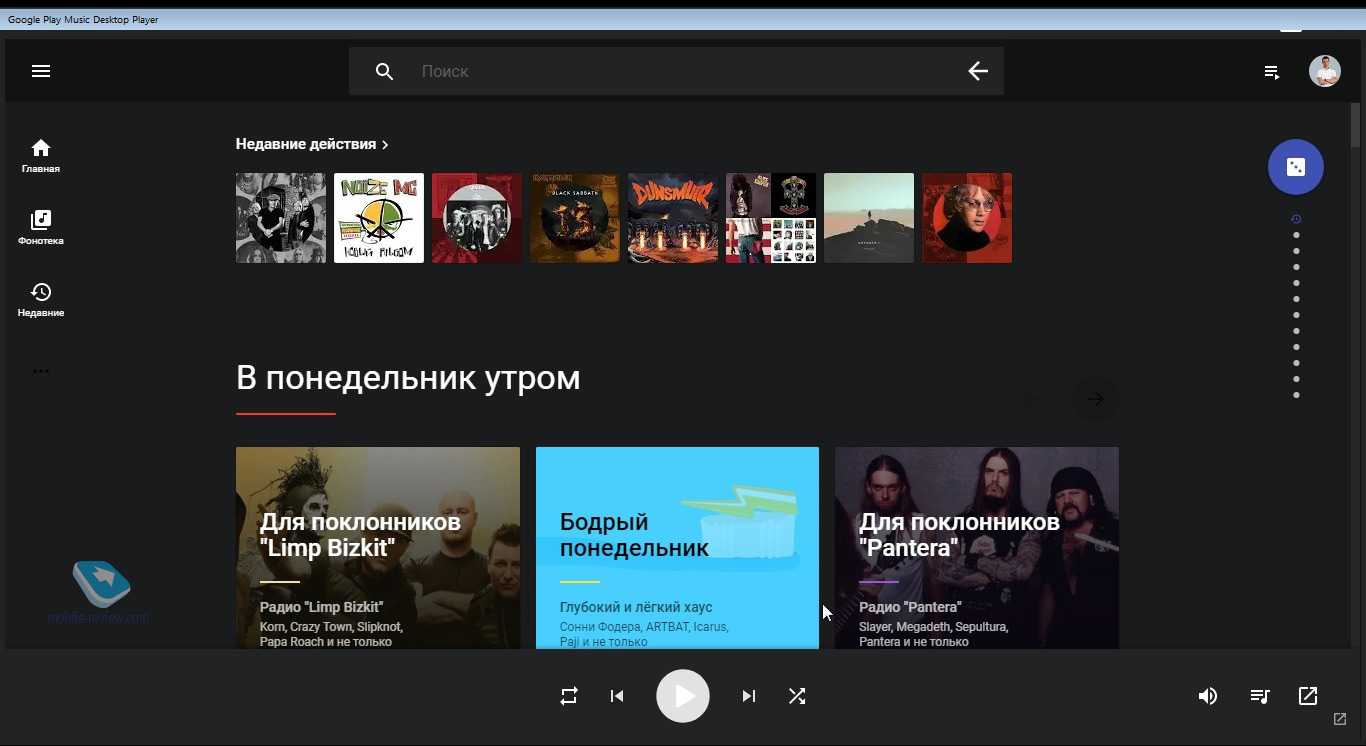Click the search magnifier icon

click(385, 72)
